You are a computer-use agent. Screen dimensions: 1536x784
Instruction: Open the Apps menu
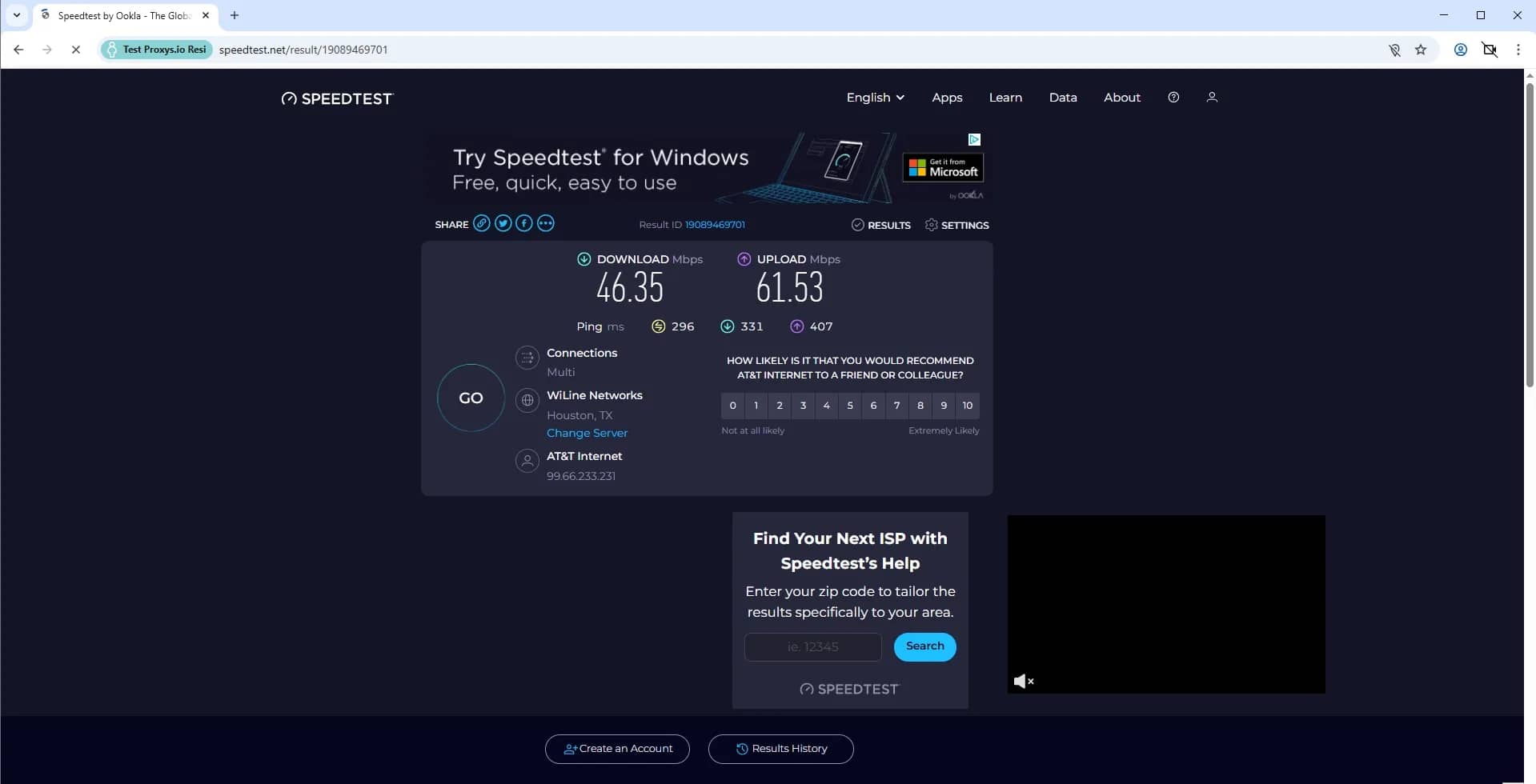click(x=947, y=97)
